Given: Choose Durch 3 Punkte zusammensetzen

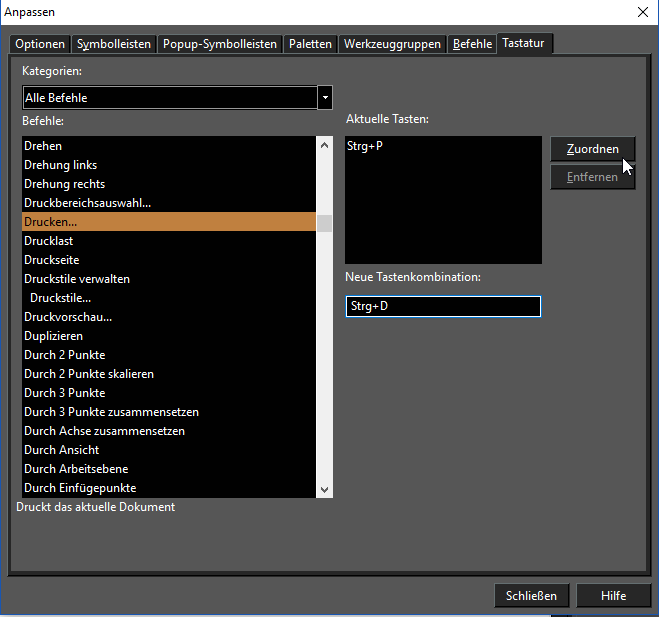Looking at the screenshot, I should pos(169,412).
